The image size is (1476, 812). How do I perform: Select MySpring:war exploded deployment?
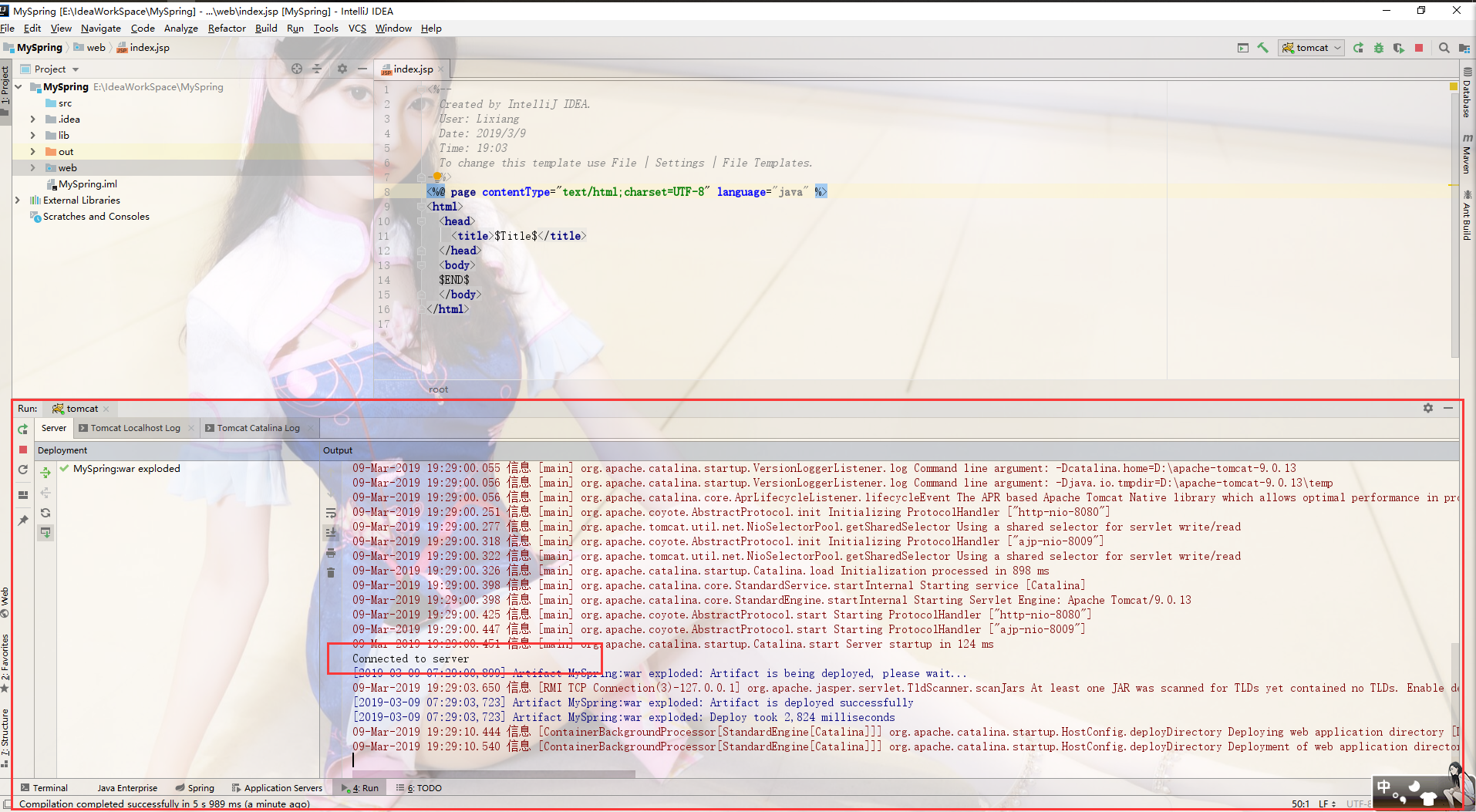[120, 469]
